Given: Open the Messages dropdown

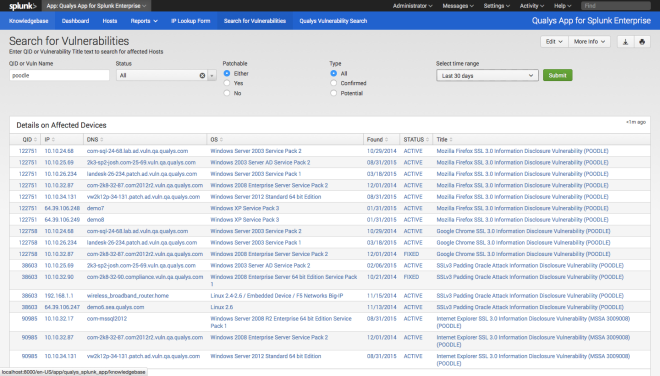Looking at the screenshot, I should click(458, 6).
